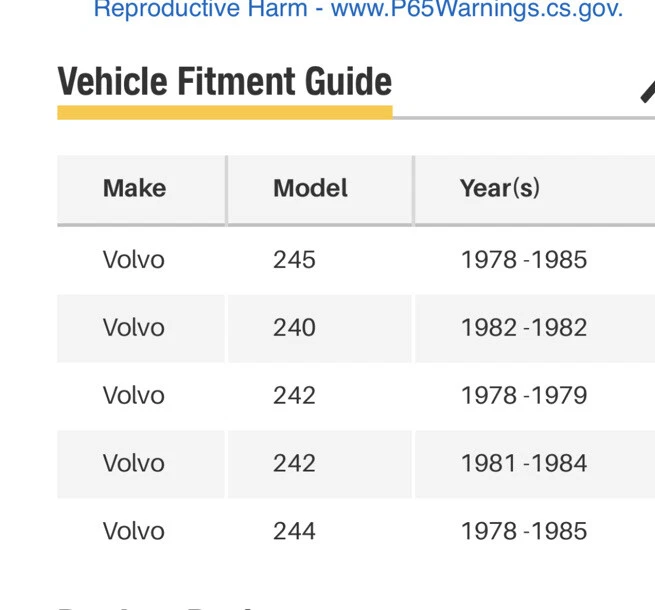Screen dimensions: 655x610
Task: Collapse the Vehicle Fitment Guide section arrow
Action: point(647,90)
